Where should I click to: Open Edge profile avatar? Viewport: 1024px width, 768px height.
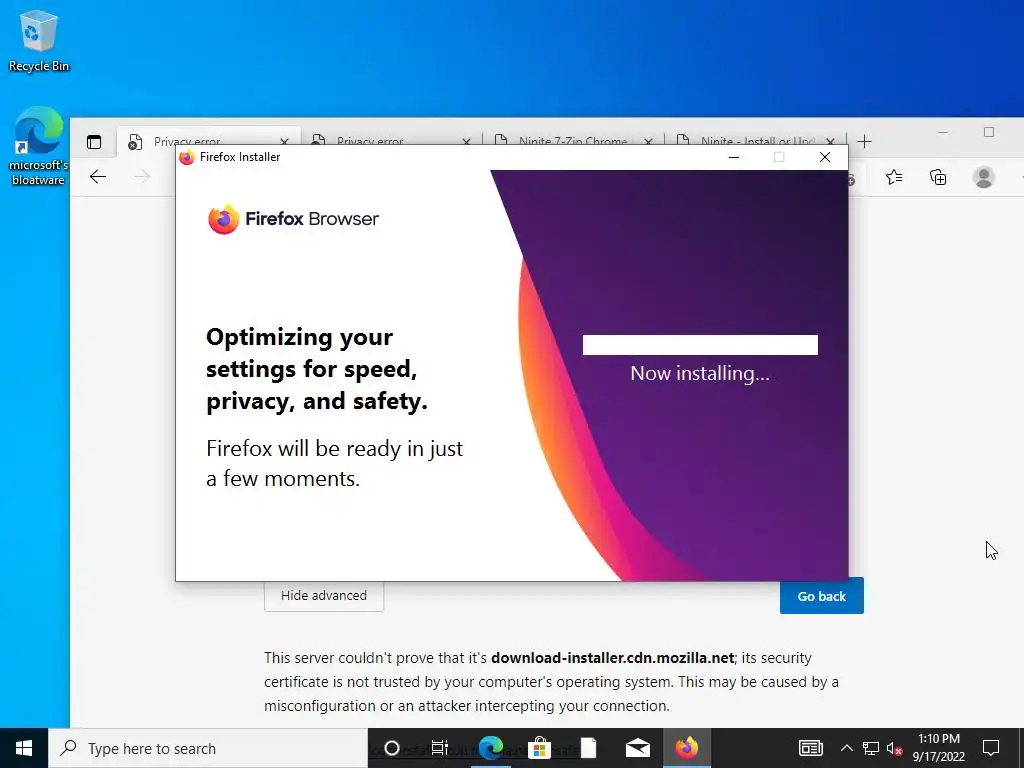tap(984, 177)
